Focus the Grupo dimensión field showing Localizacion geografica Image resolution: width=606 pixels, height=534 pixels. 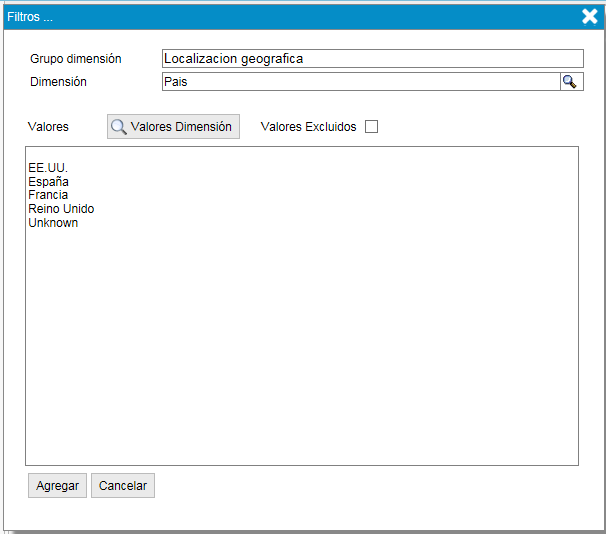tap(371, 59)
